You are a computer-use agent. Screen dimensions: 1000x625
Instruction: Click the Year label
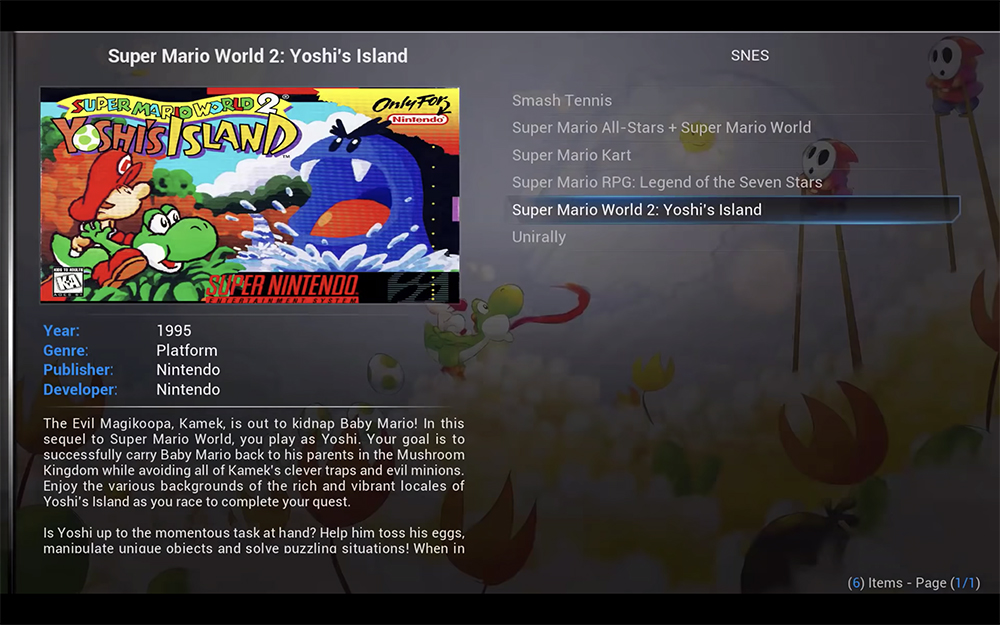(x=61, y=331)
